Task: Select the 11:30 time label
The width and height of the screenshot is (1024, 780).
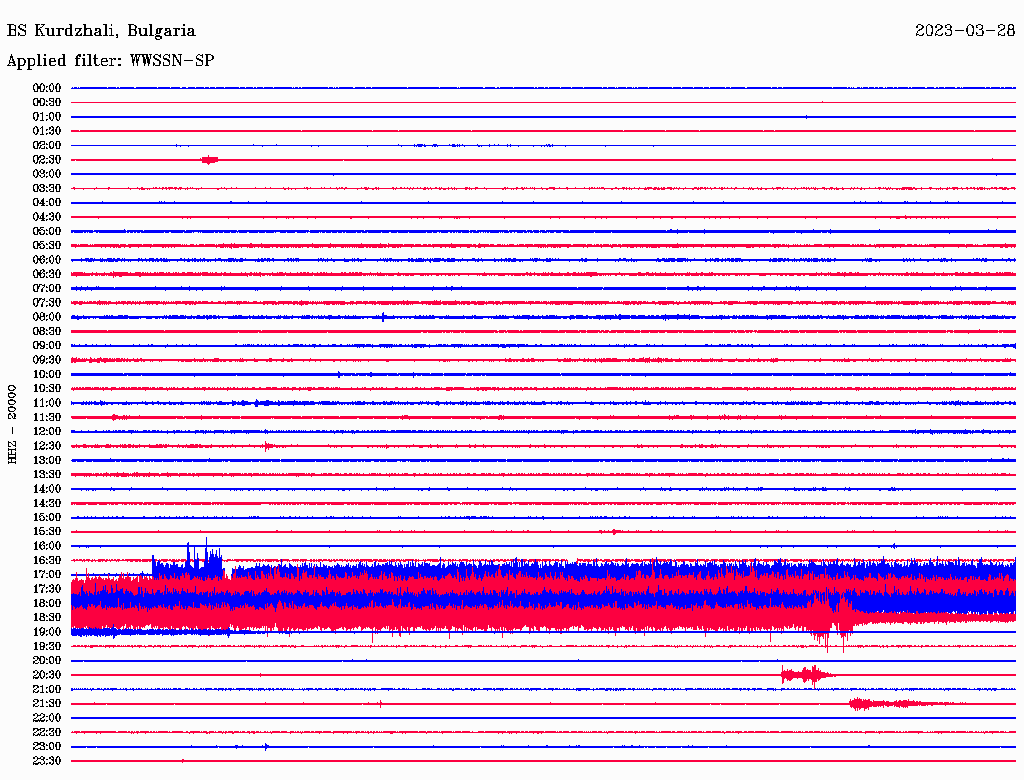Action: [47, 417]
